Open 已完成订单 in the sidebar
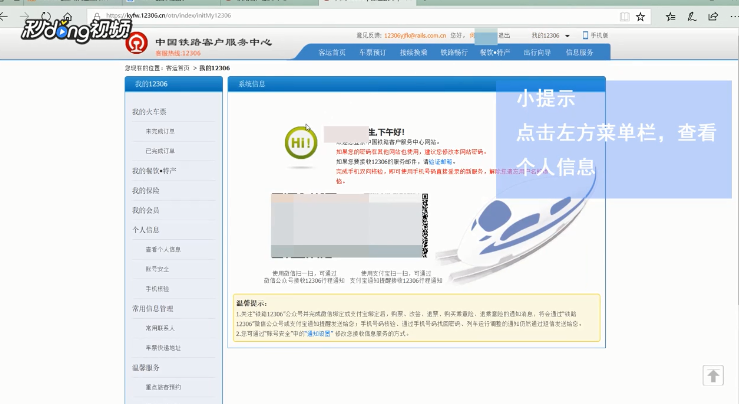This screenshot has width=739, height=404. 160,151
